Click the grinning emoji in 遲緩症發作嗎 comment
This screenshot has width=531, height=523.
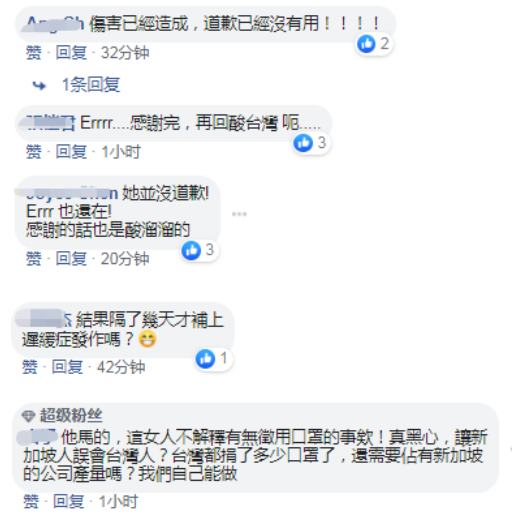[148, 339]
